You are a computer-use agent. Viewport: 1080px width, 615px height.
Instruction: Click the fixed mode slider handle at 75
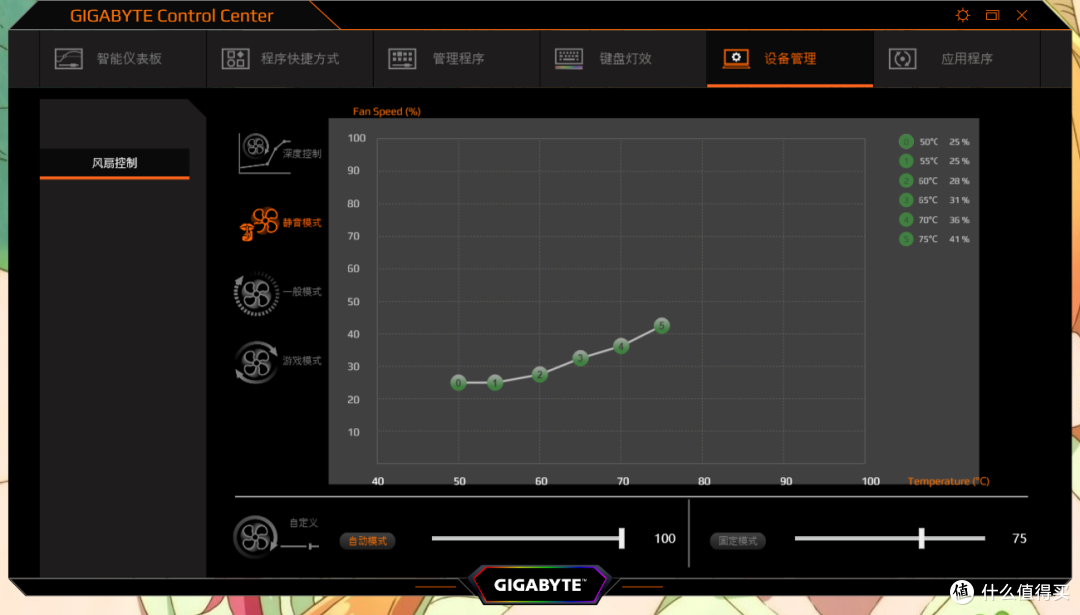click(x=922, y=538)
